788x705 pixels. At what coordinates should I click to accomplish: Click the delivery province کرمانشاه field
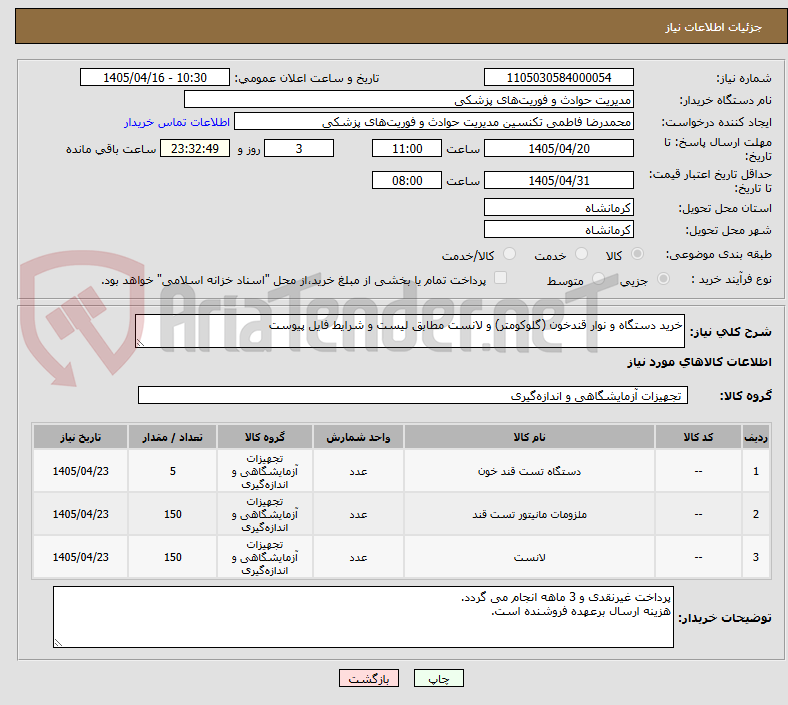[559, 207]
